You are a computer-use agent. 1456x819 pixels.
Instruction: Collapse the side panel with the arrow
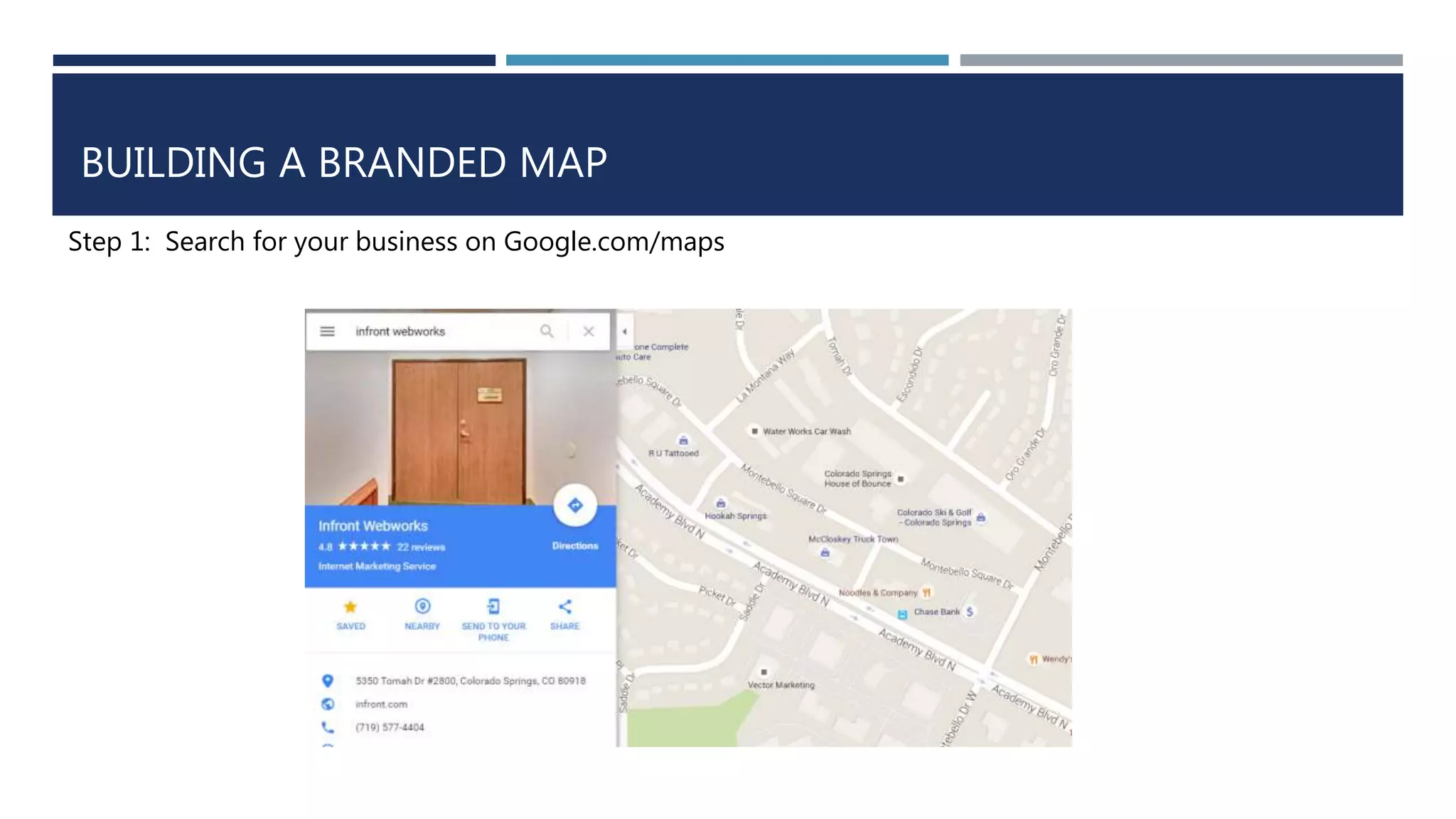pyautogui.click(x=624, y=331)
